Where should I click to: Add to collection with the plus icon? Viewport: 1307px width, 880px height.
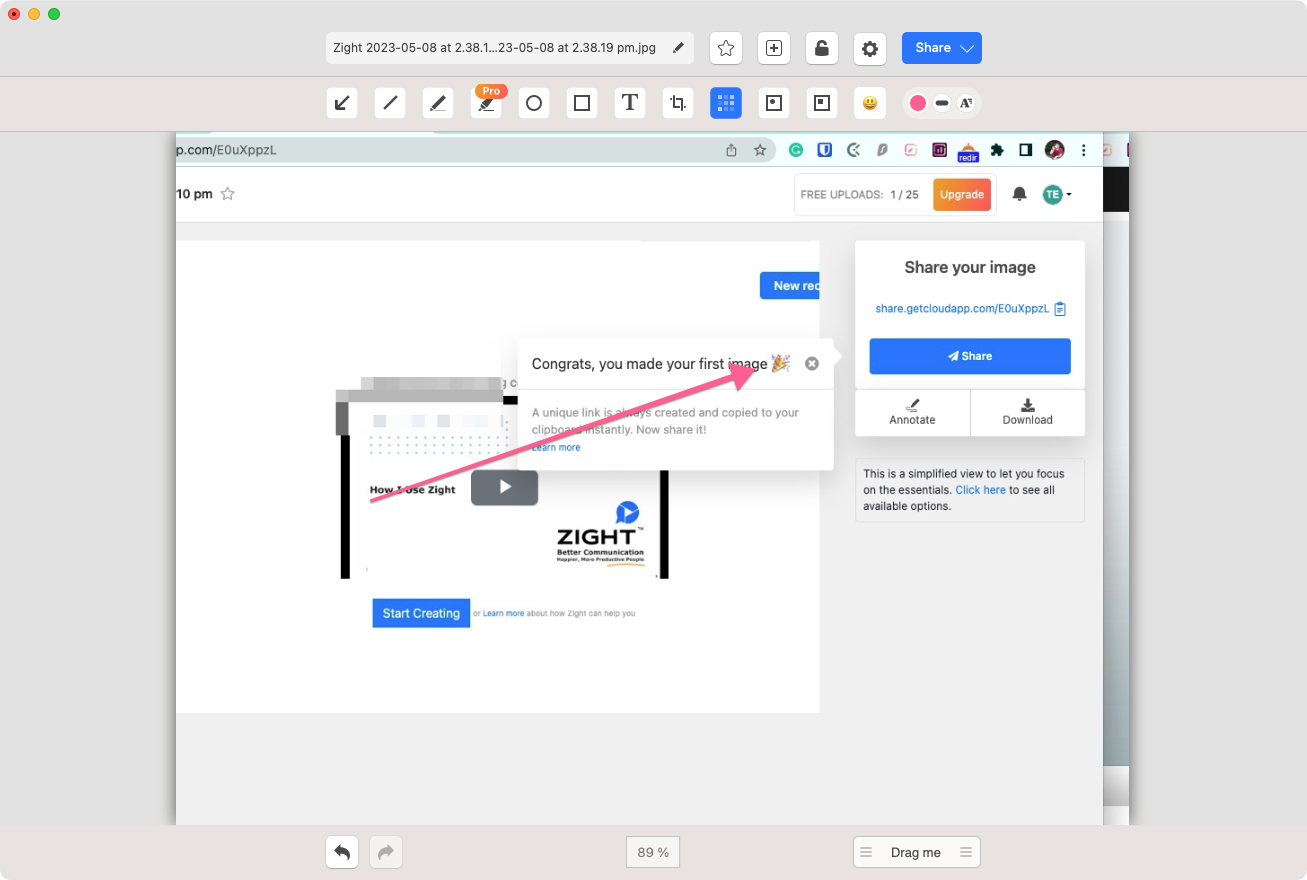pyautogui.click(x=774, y=48)
